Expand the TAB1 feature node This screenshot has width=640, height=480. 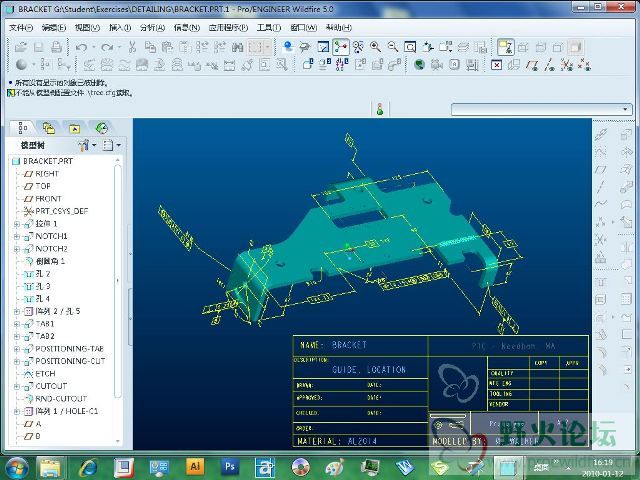[x=17, y=324]
